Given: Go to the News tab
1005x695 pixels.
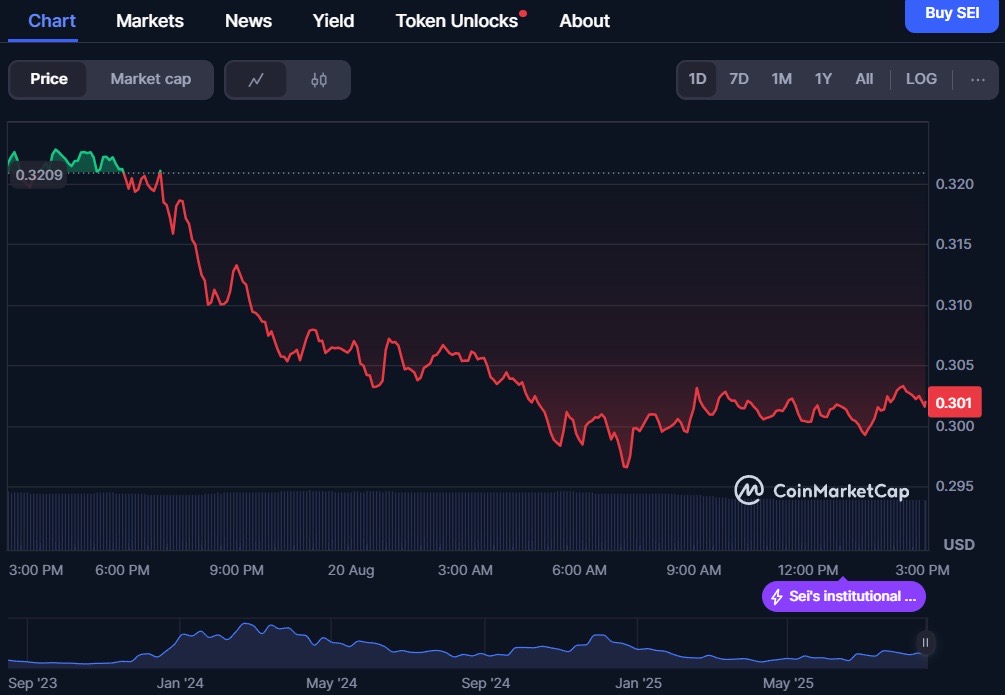Looking at the screenshot, I should coord(248,21).
